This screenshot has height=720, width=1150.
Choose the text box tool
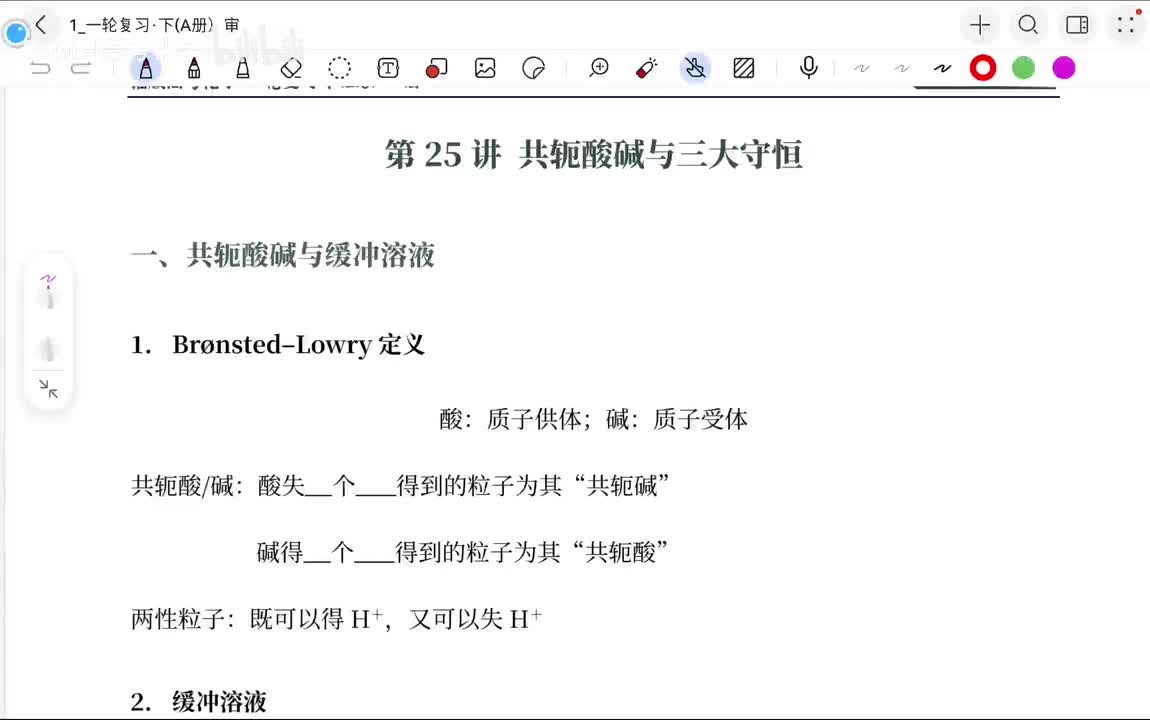point(388,68)
